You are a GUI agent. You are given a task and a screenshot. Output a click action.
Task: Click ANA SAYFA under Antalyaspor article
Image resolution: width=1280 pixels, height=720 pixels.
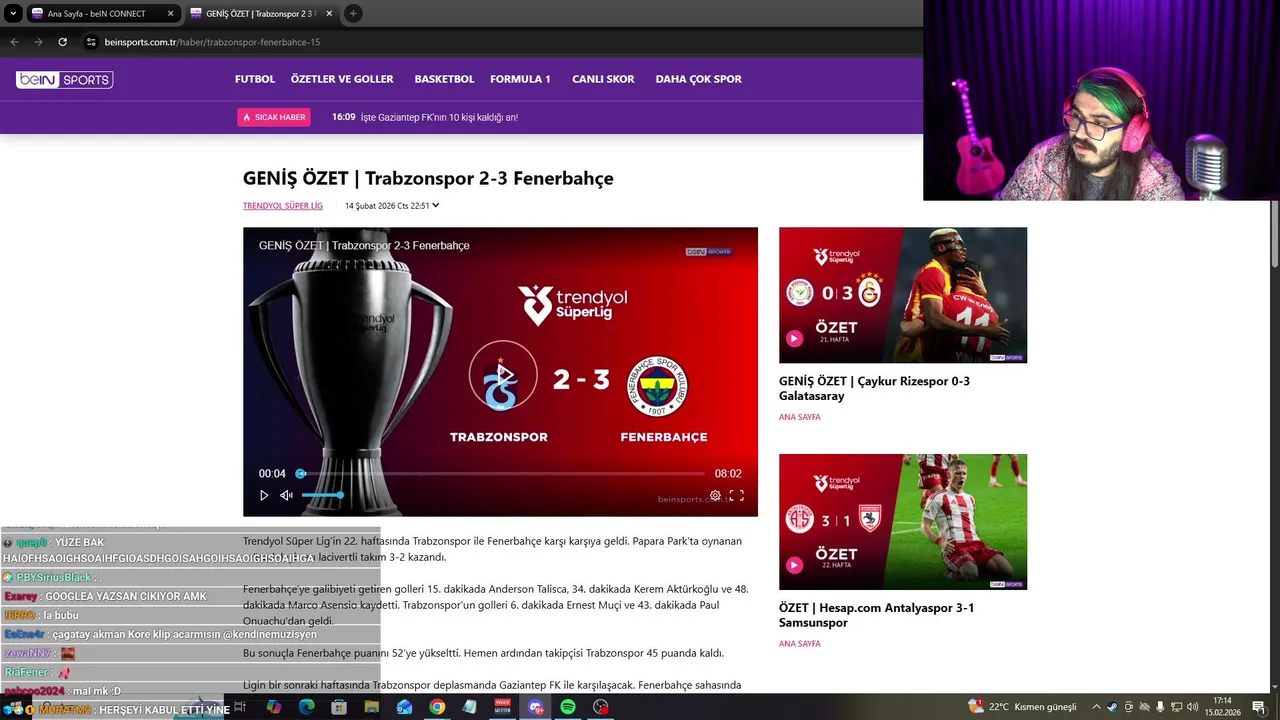800,644
